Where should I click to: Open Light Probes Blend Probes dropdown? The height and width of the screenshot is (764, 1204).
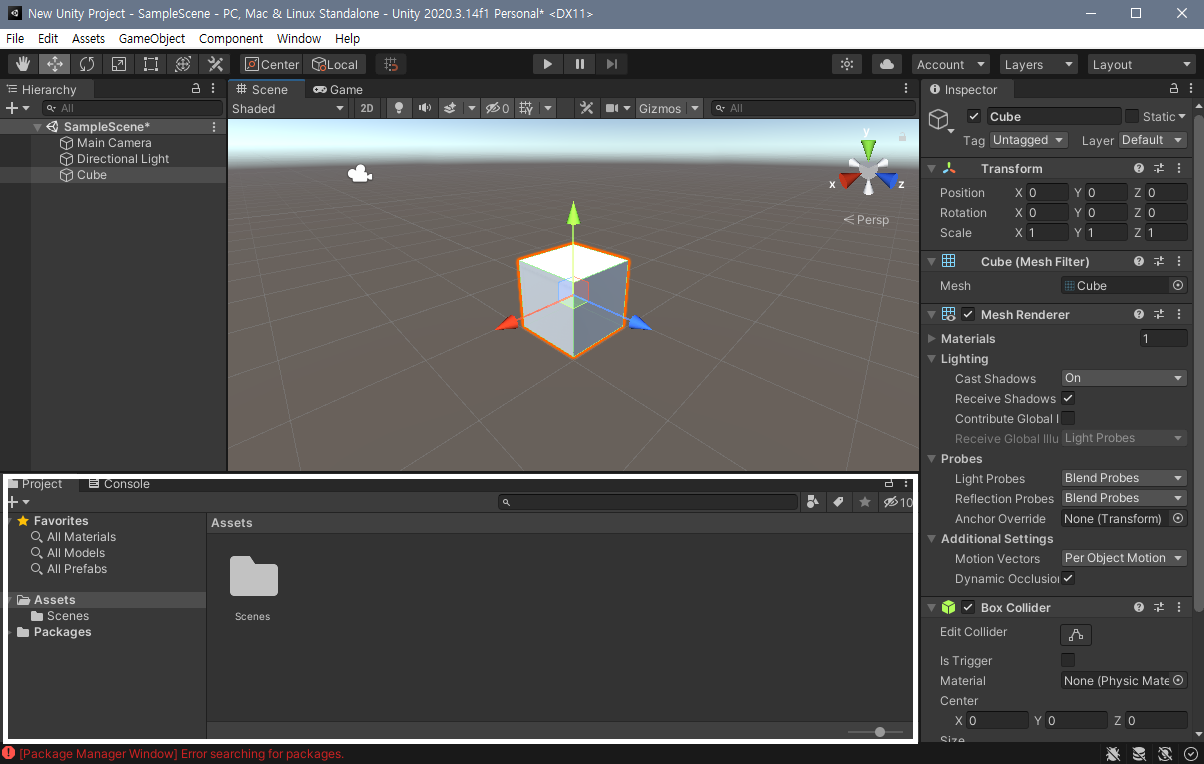tap(1124, 478)
